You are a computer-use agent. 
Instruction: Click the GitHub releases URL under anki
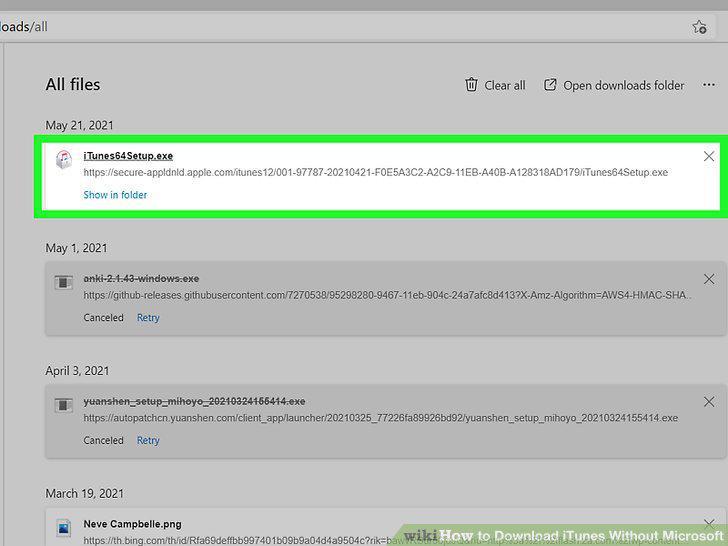click(388, 295)
